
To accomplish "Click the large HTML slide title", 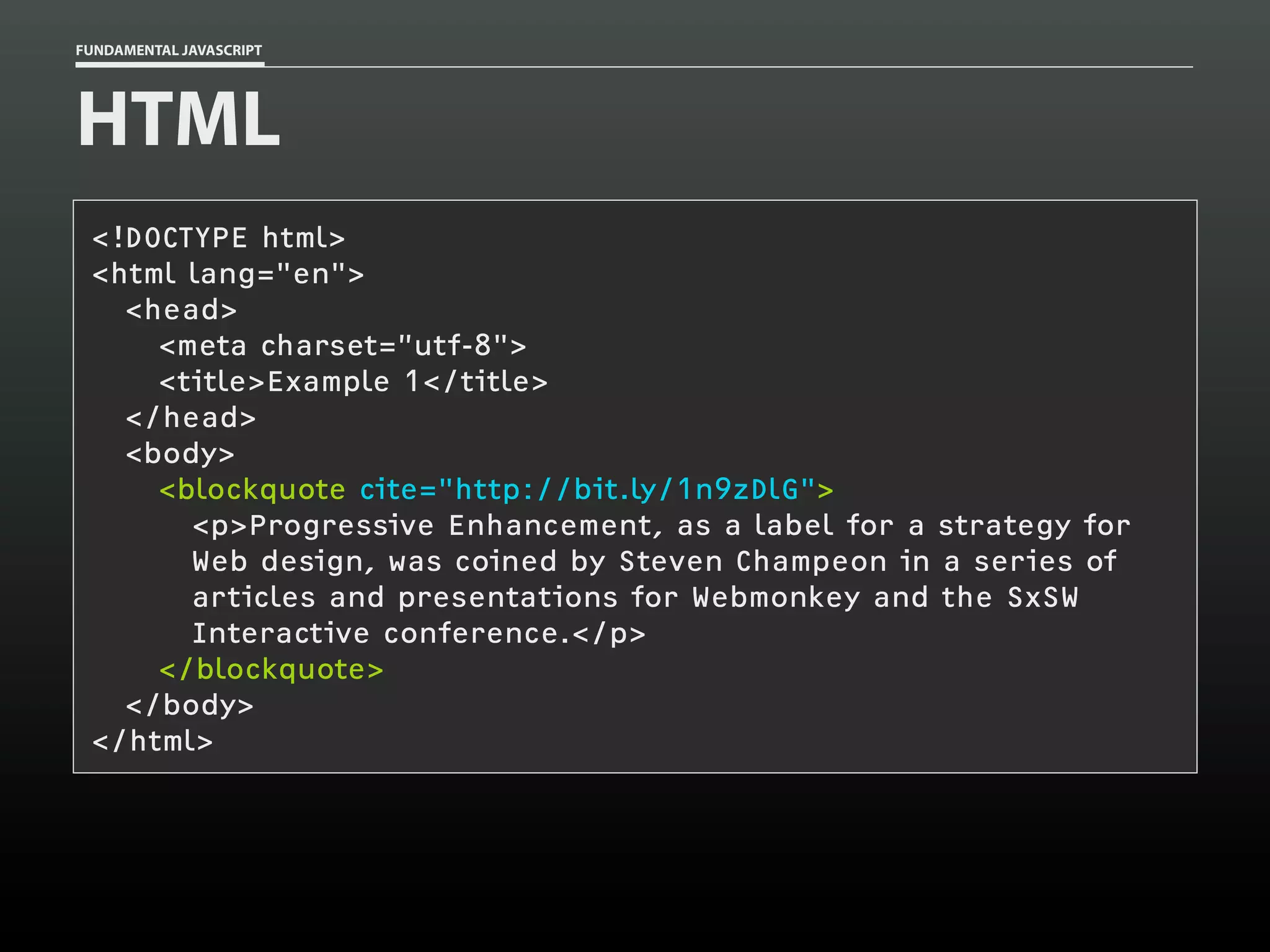I will 179,119.
